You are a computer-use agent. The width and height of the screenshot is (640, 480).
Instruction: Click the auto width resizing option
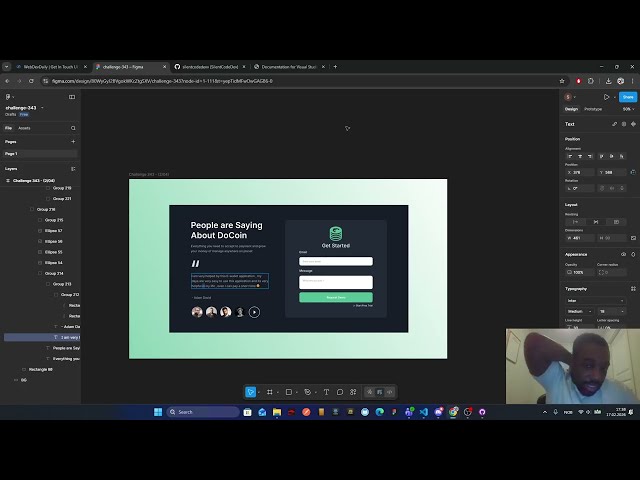pyautogui.click(x=576, y=222)
